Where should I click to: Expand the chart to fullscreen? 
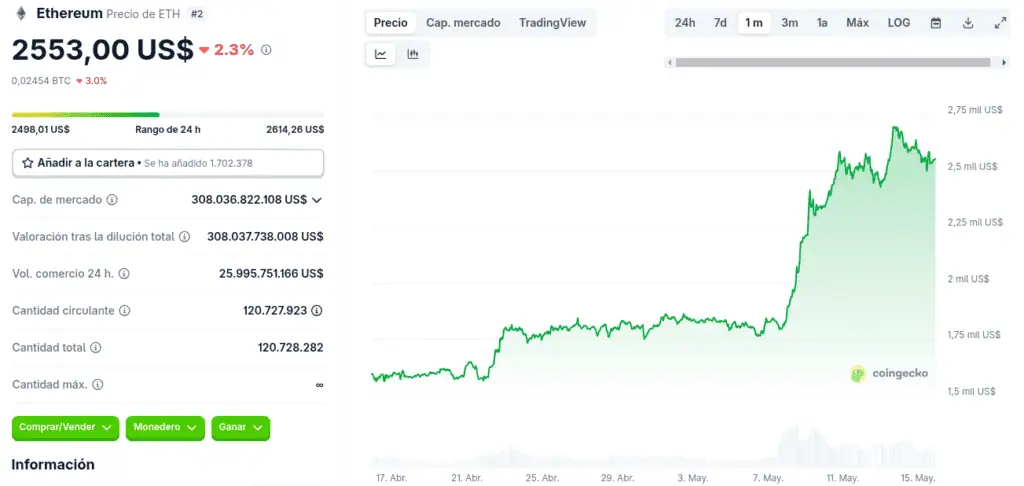(1000, 23)
